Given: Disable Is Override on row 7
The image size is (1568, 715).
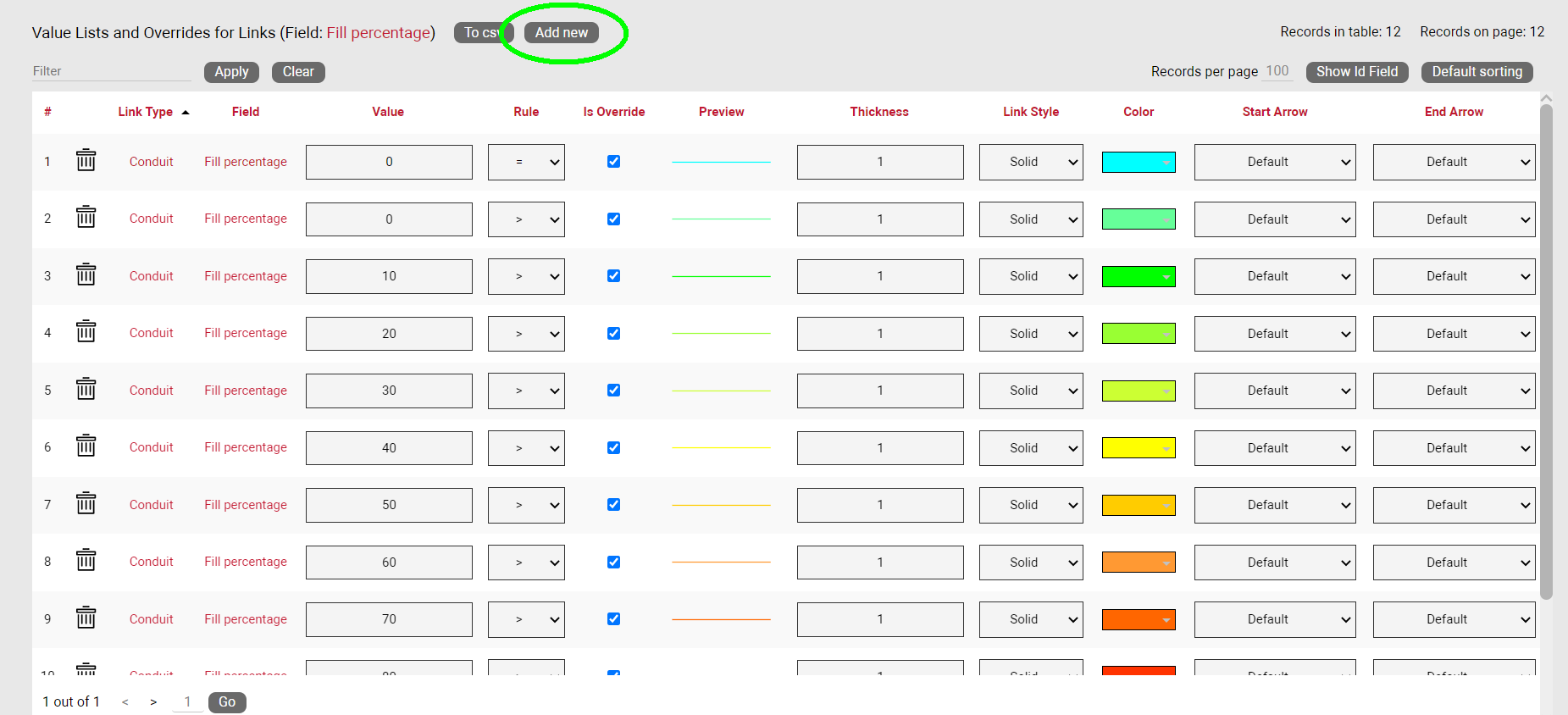Looking at the screenshot, I should (x=613, y=505).
